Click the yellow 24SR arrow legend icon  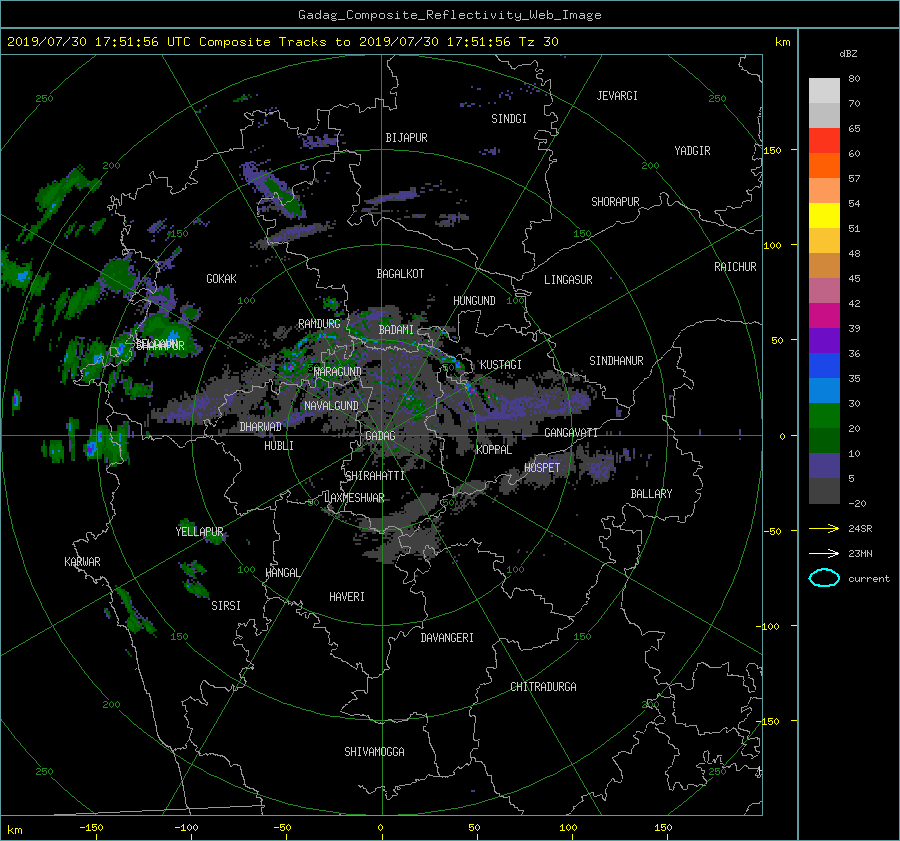(824, 528)
